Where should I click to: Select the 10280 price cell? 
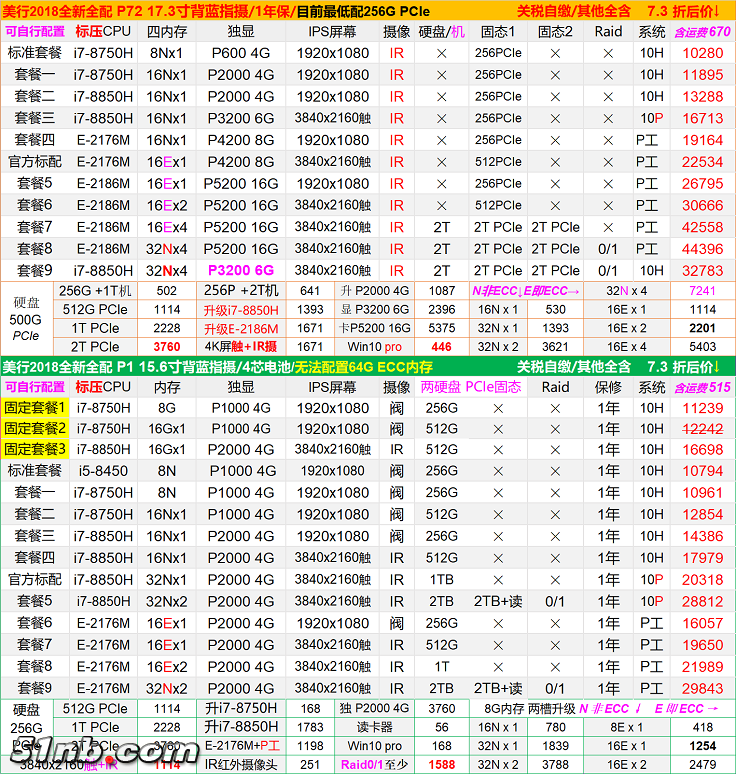pyautogui.click(x=702, y=53)
